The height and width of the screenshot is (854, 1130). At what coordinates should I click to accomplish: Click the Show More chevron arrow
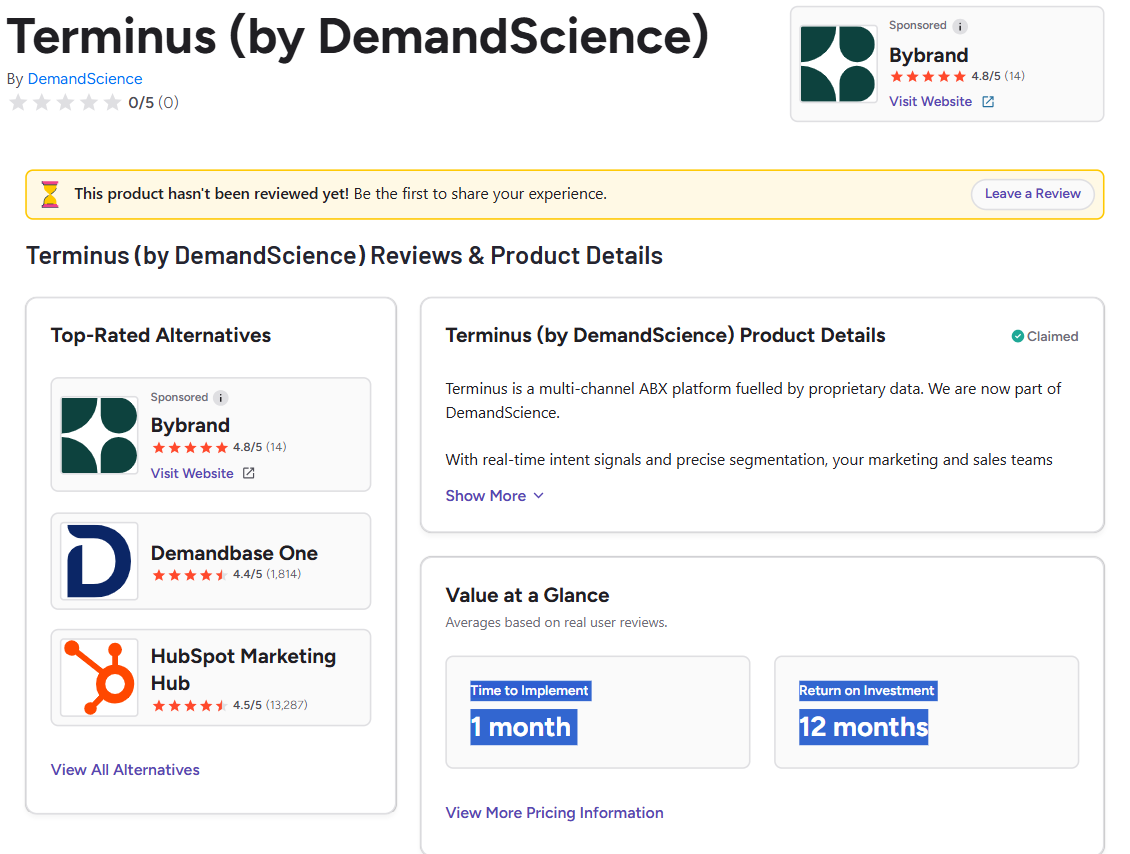pyautogui.click(x=539, y=496)
